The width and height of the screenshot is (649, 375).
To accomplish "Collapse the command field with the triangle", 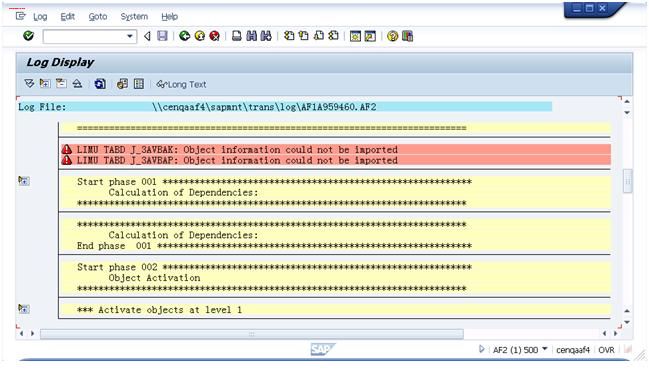I will coord(147,36).
